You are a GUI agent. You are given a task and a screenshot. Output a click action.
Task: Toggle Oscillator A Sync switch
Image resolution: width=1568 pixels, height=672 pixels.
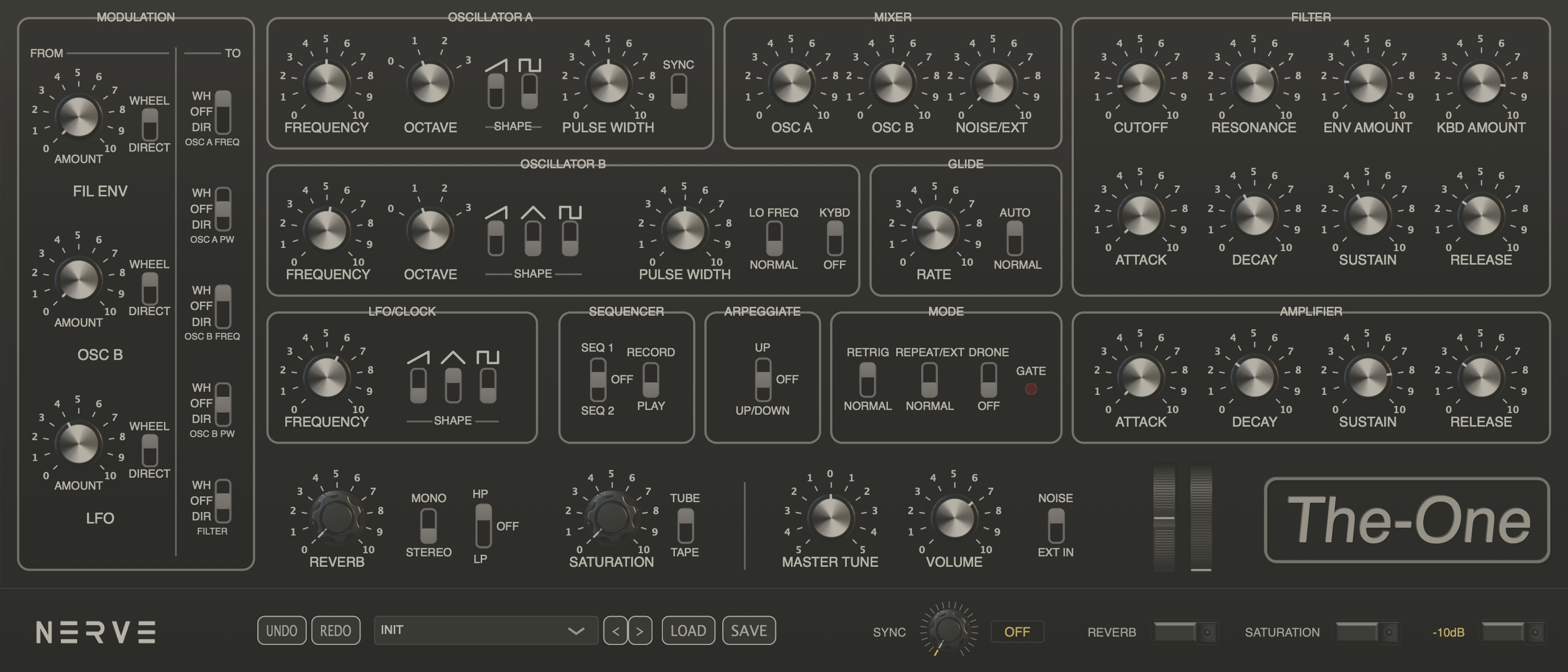[x=679, y=91]
